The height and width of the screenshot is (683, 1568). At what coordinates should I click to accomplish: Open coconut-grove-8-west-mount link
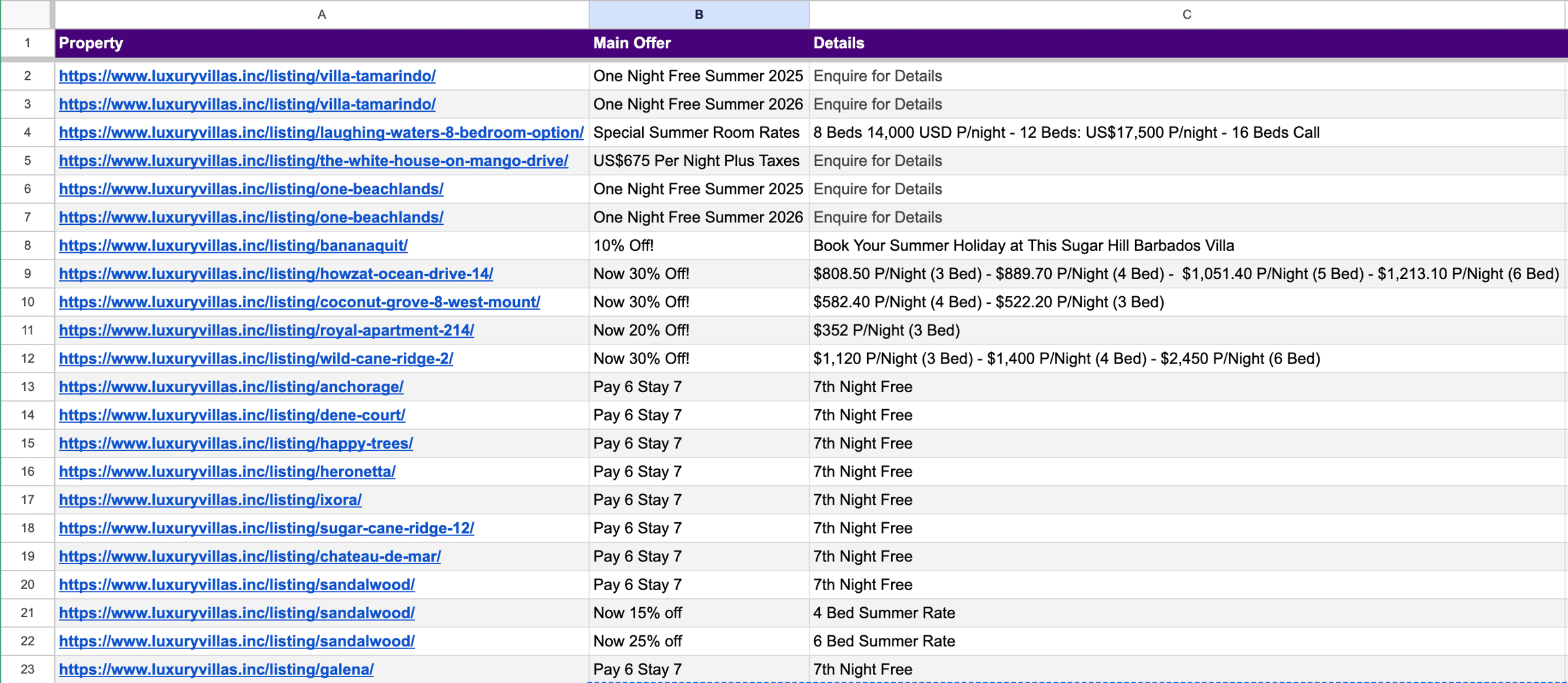[299, 302]
